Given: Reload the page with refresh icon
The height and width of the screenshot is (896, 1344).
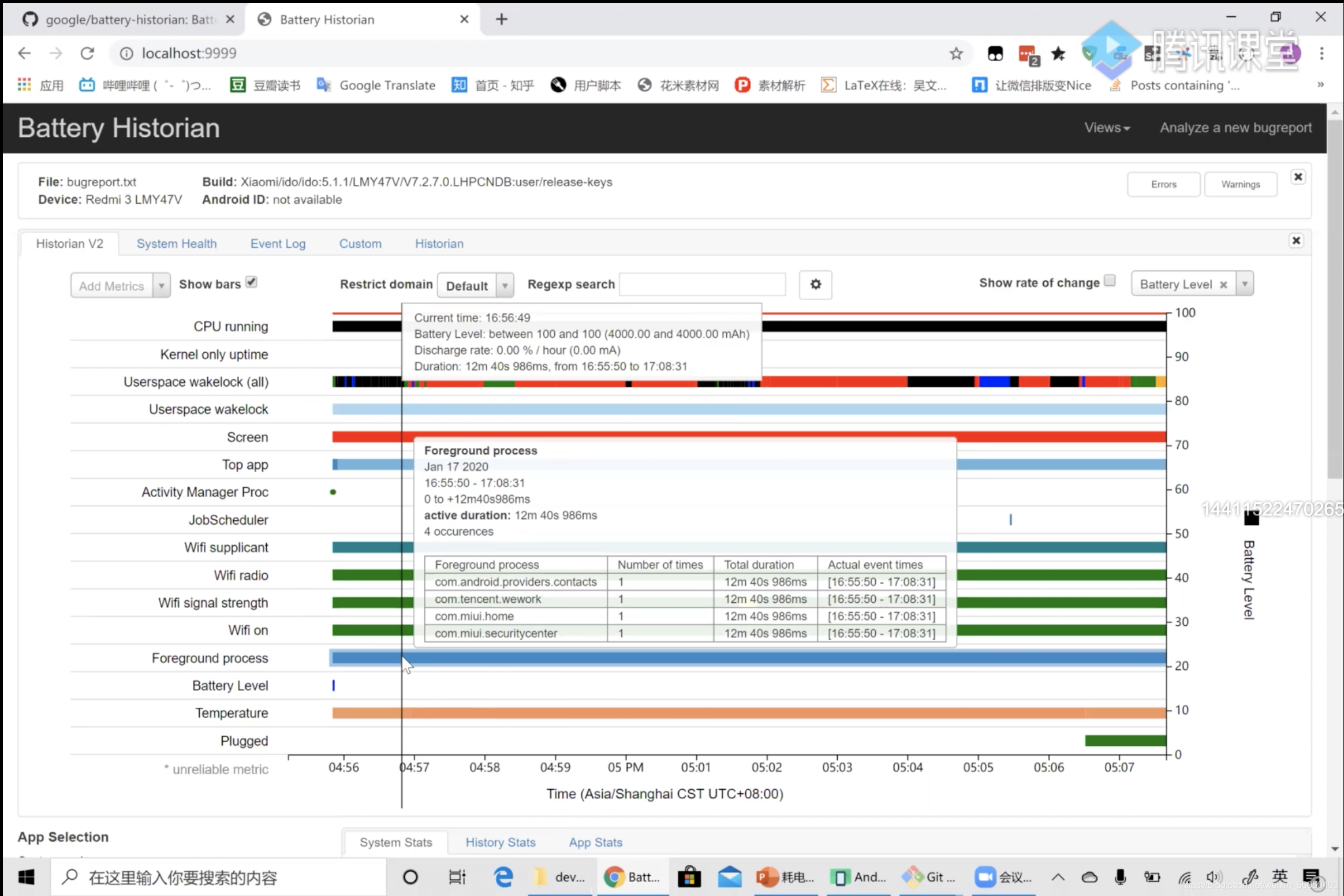Looking at the screenshot, I should (87, 54).
